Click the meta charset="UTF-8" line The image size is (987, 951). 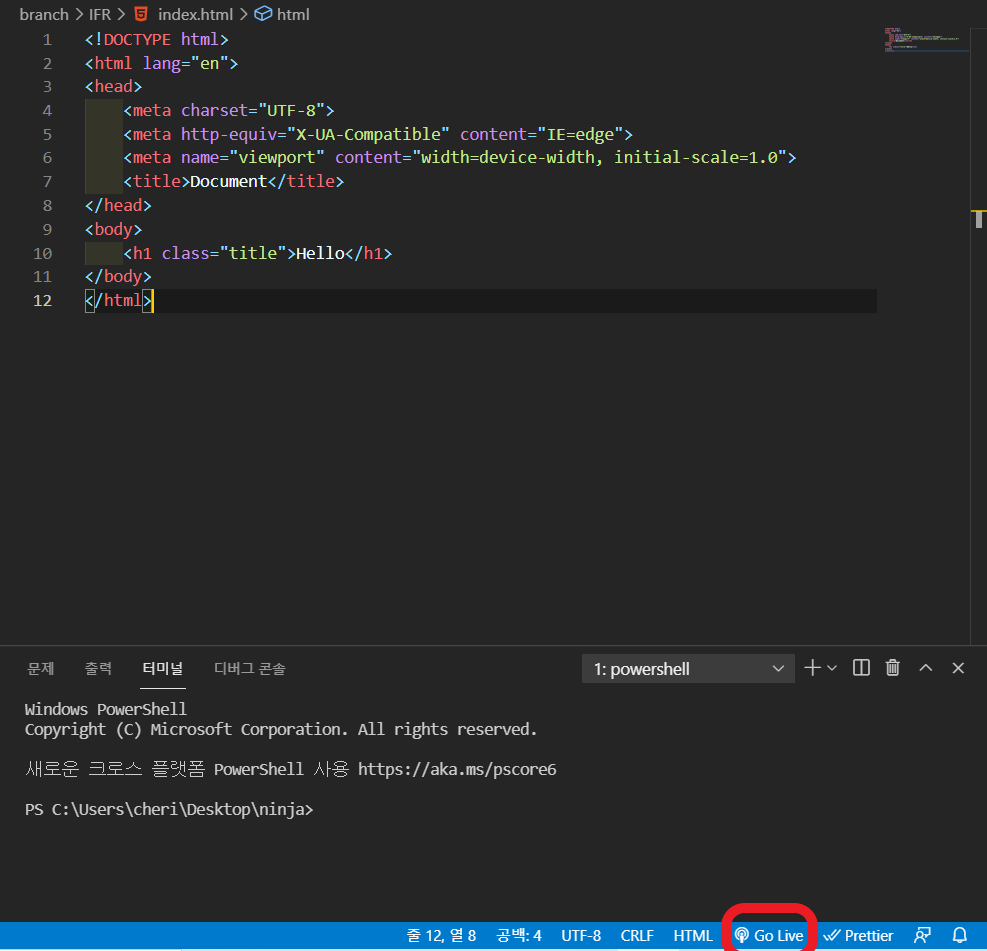(x=228, y=111)
